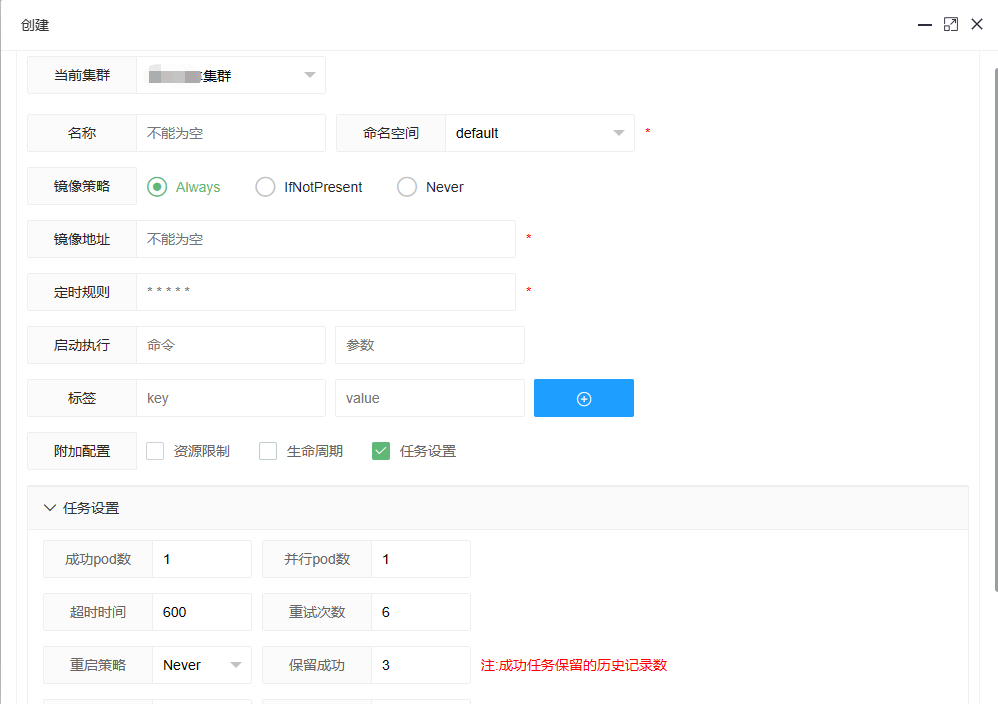Click the 创建 dialog title text

tap(34, 25)
